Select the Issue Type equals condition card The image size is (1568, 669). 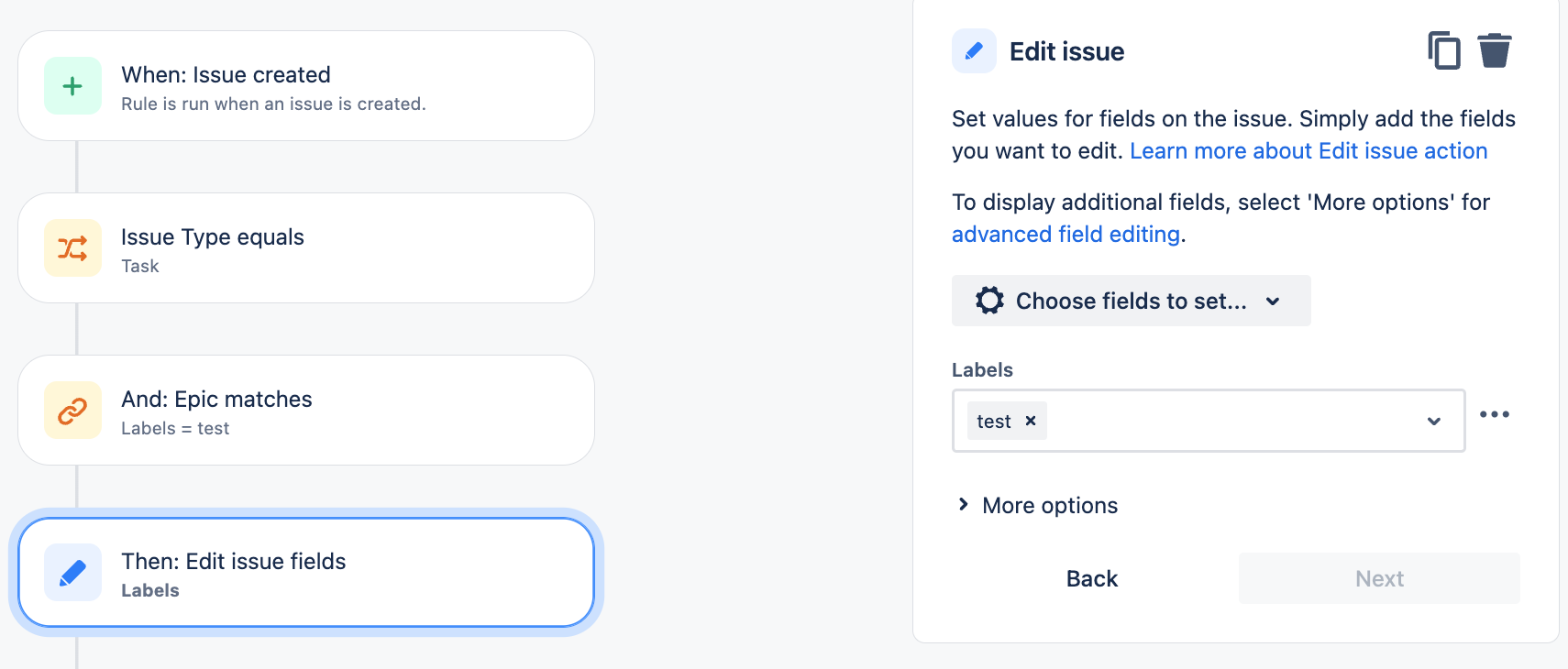point(305,247)
